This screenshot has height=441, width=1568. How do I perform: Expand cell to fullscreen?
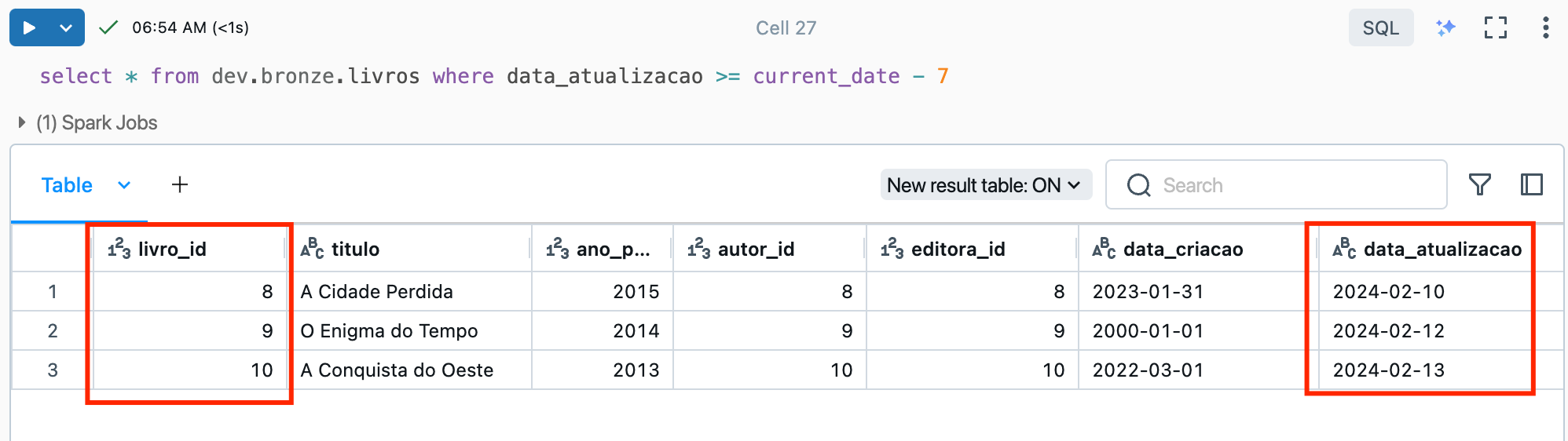click(x=1496, y=27)
